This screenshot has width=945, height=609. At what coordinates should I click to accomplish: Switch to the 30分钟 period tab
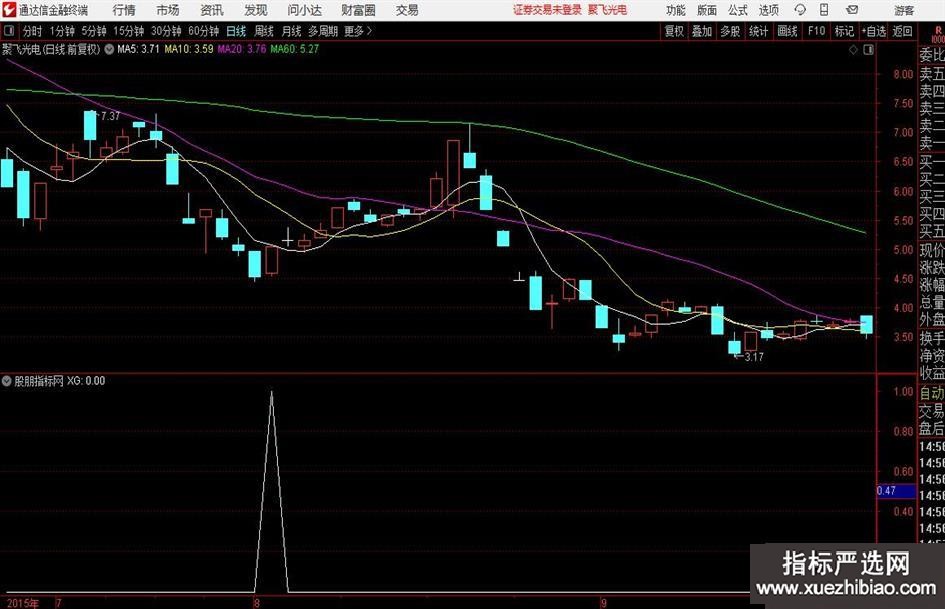tap(166, 31)
